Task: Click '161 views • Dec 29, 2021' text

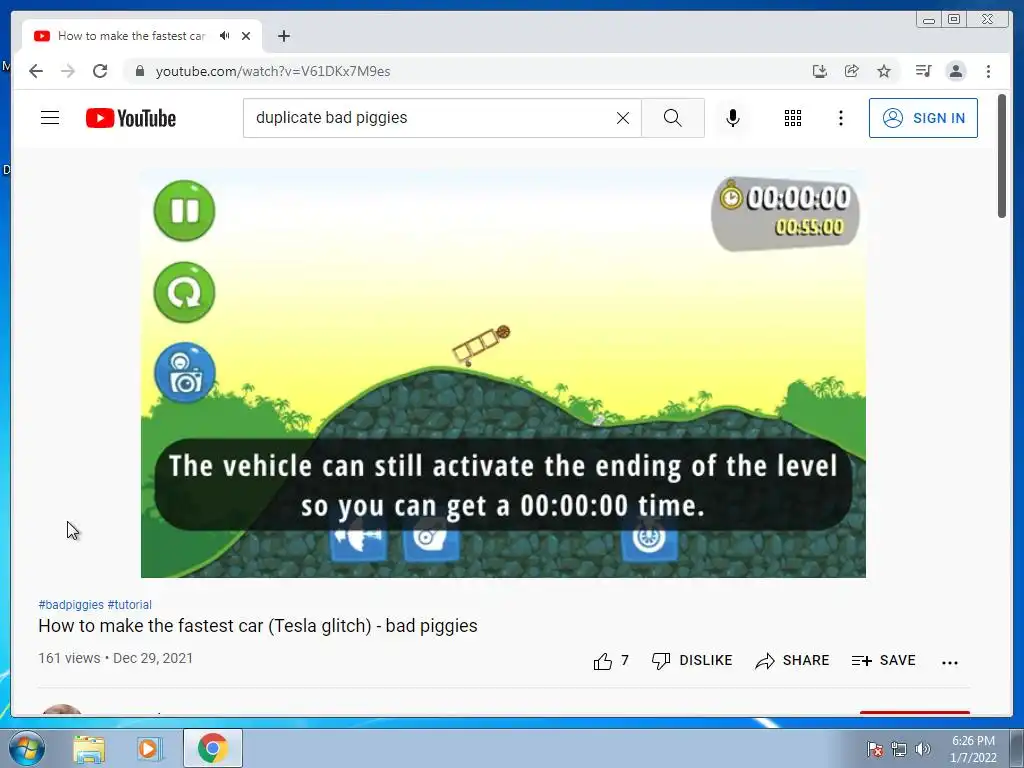Action: (116, 658)
